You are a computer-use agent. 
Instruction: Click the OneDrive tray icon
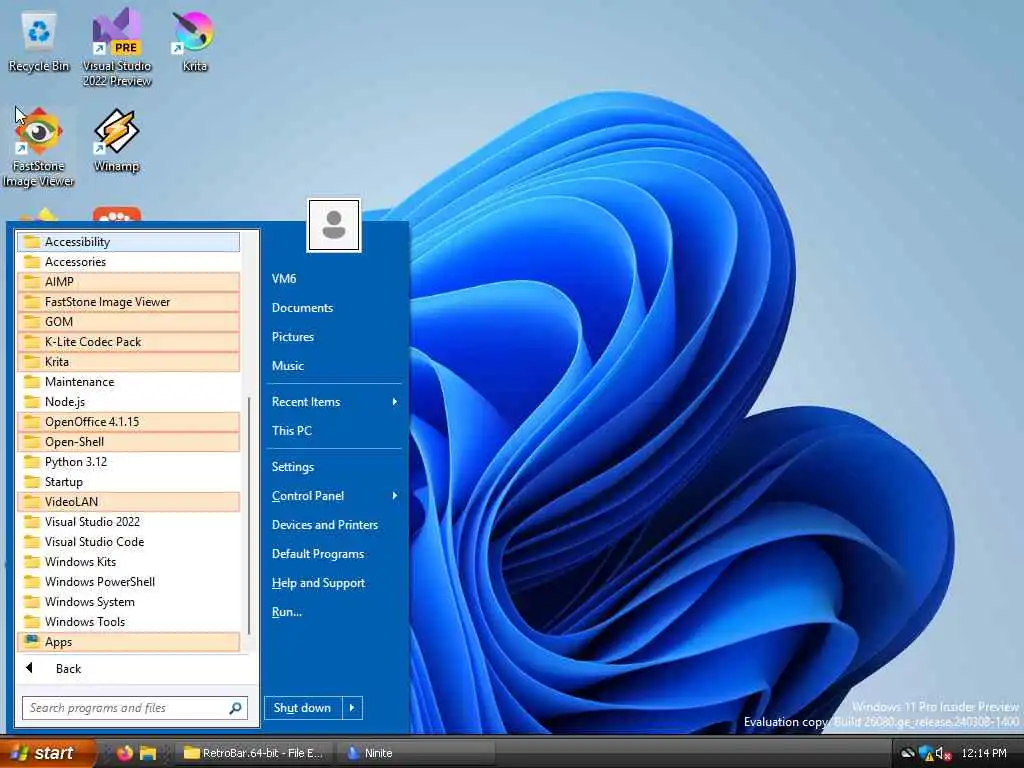[908, 753]
